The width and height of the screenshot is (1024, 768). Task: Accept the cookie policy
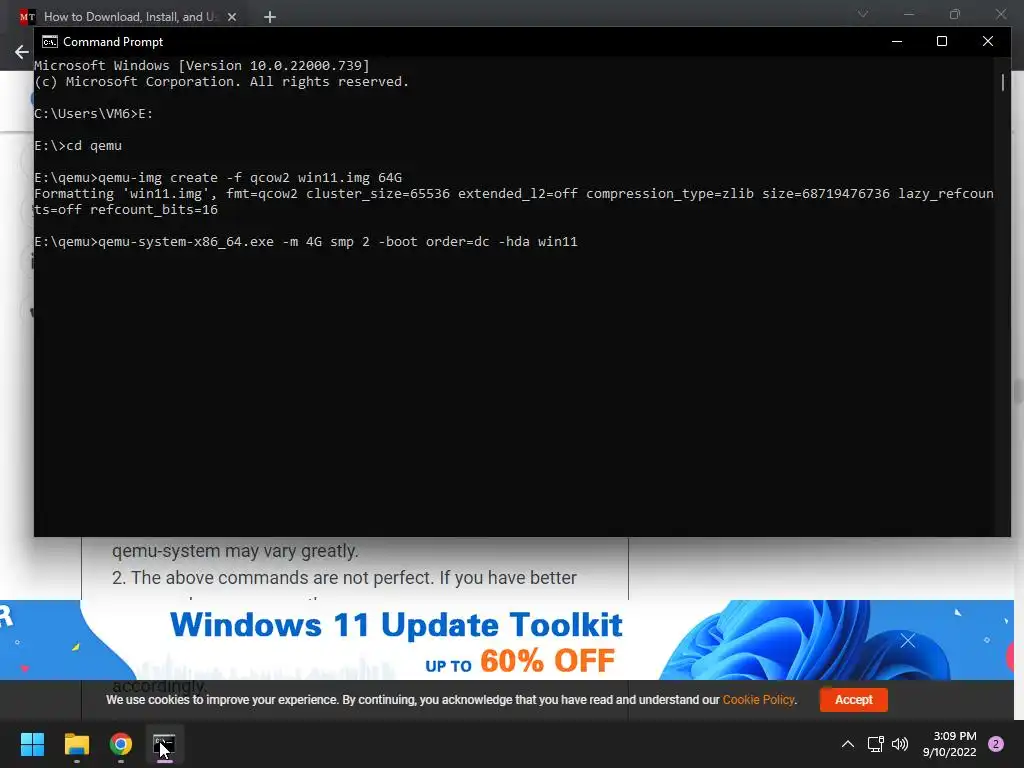pos(854,699)
